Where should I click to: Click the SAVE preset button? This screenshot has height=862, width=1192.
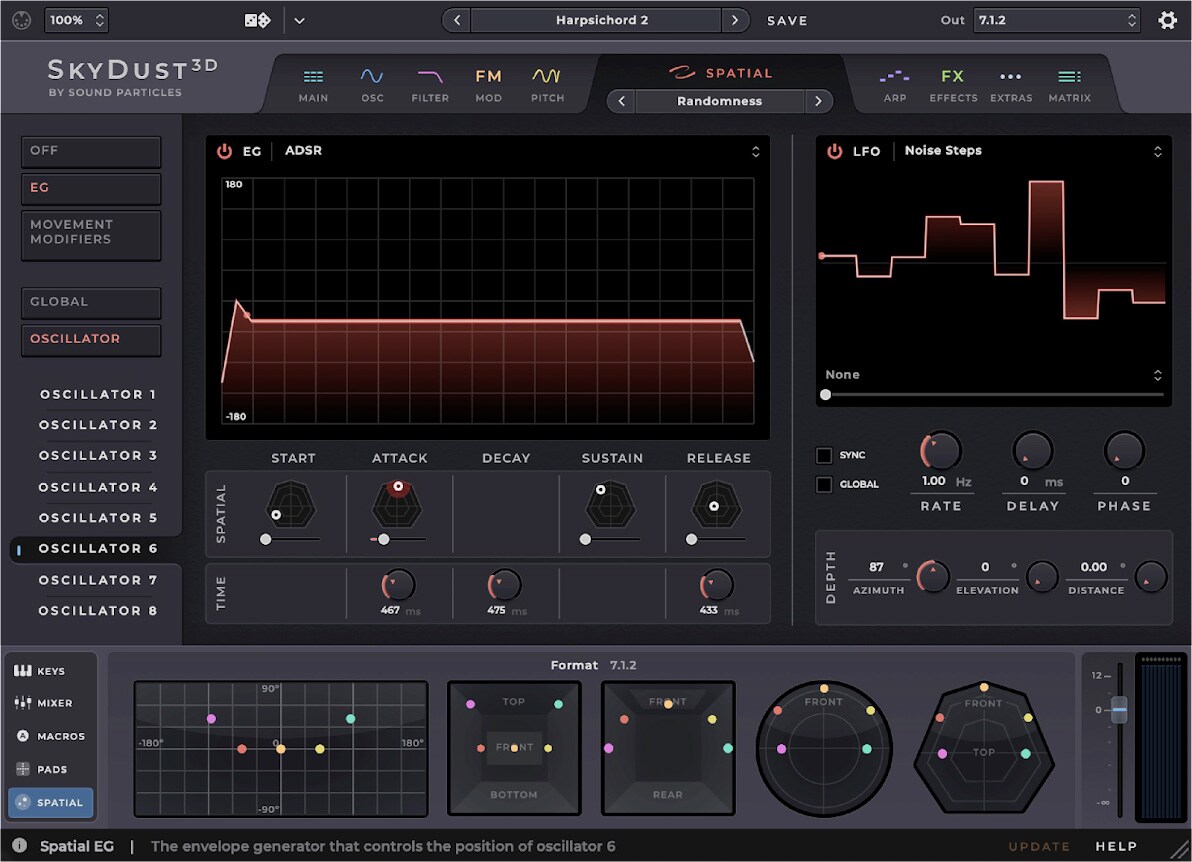pos(787,20)
